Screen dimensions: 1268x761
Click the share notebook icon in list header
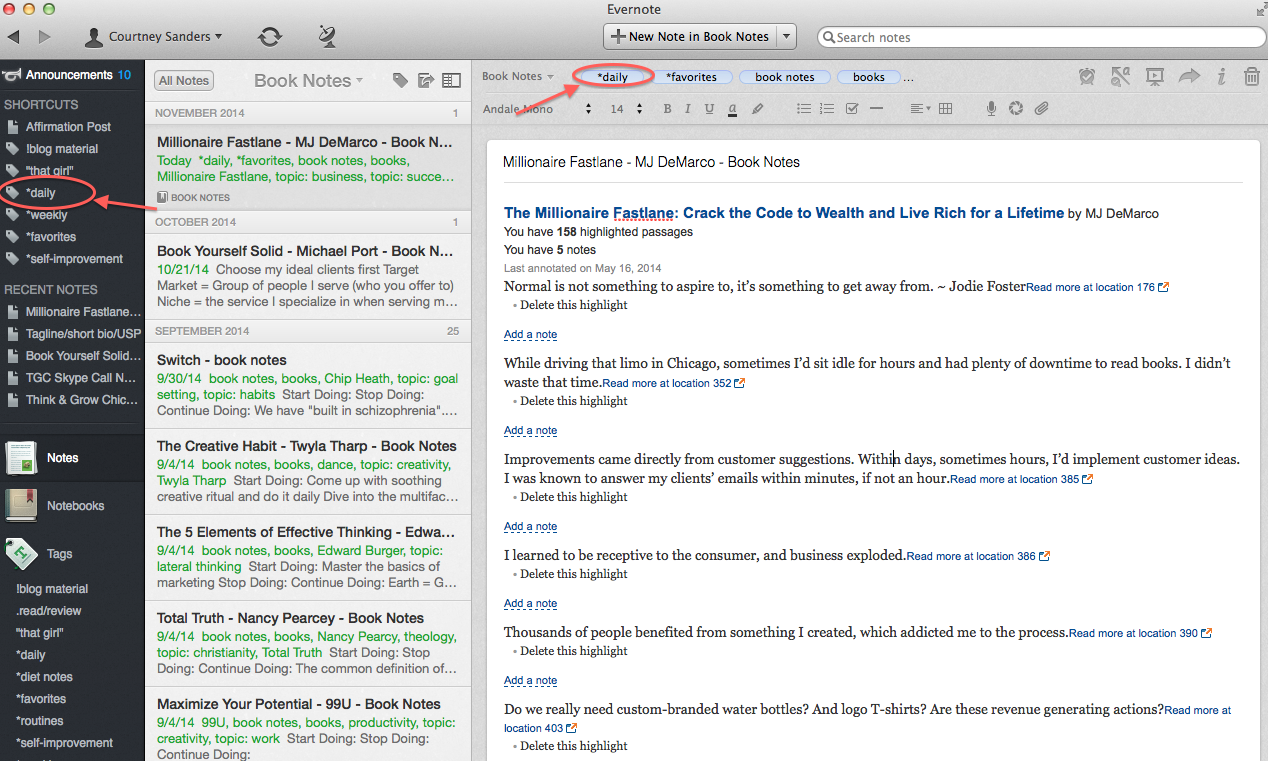click(x=426, y=81)
